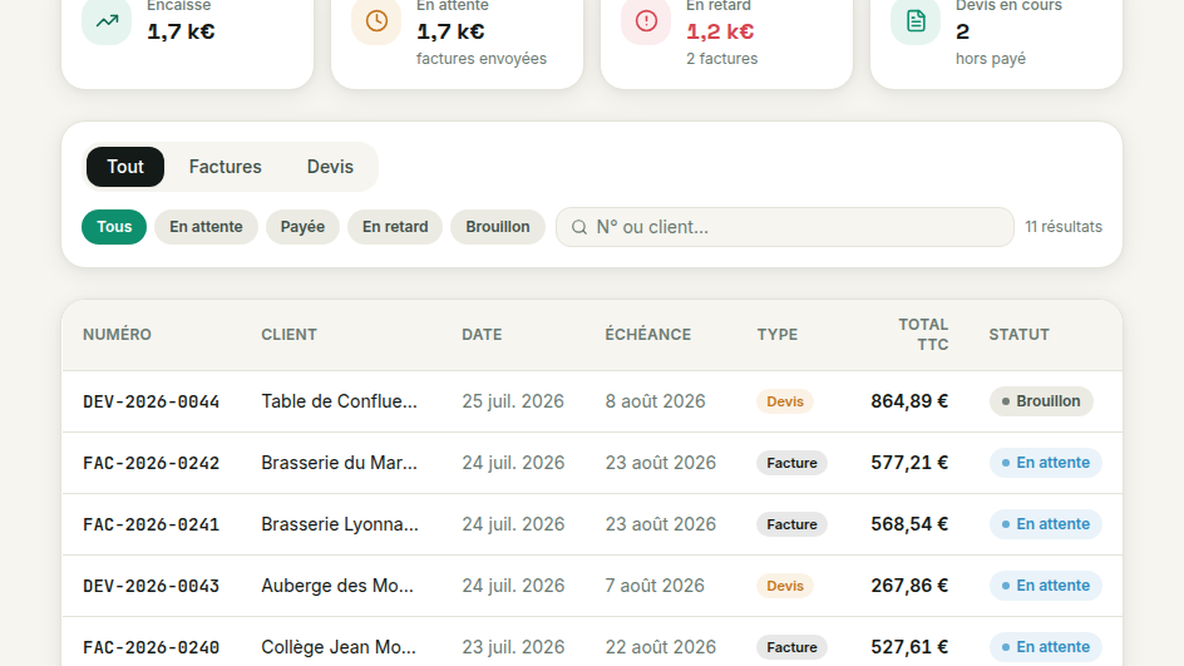
Task: Open quote DEV-2026-0043
Action: (x=151, y=586)
